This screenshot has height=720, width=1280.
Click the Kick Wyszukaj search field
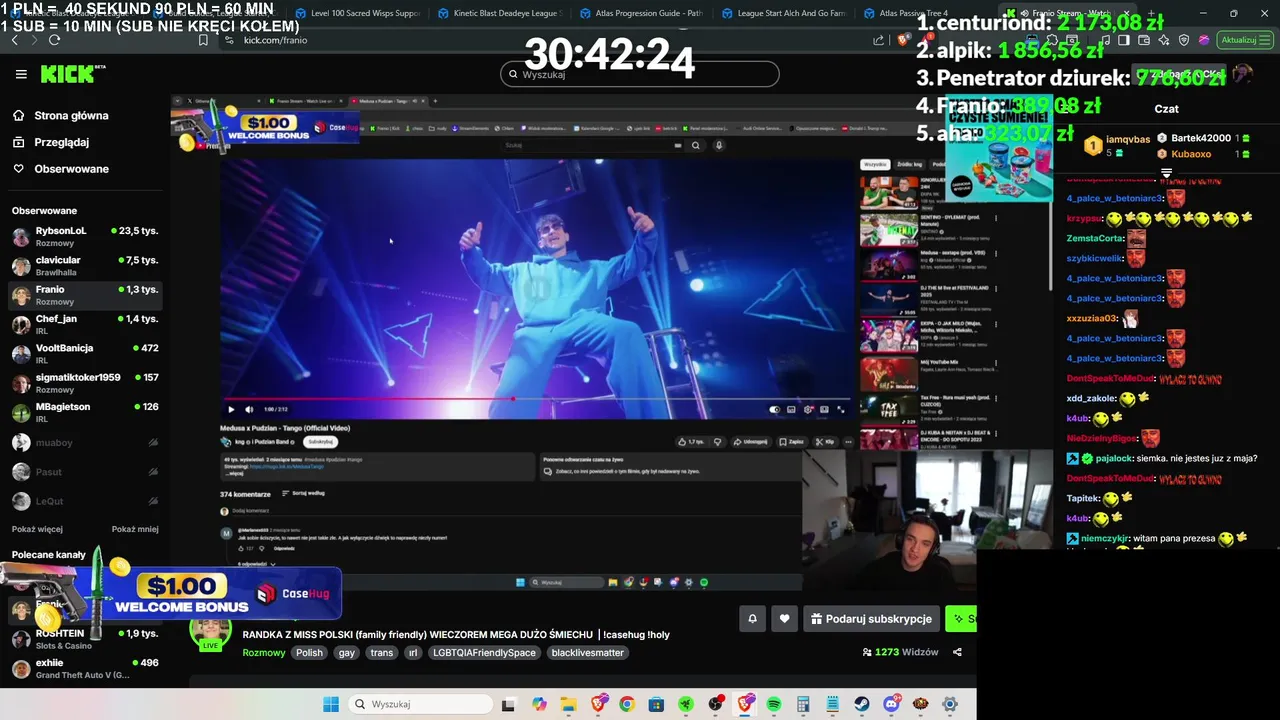coord(640,74)
